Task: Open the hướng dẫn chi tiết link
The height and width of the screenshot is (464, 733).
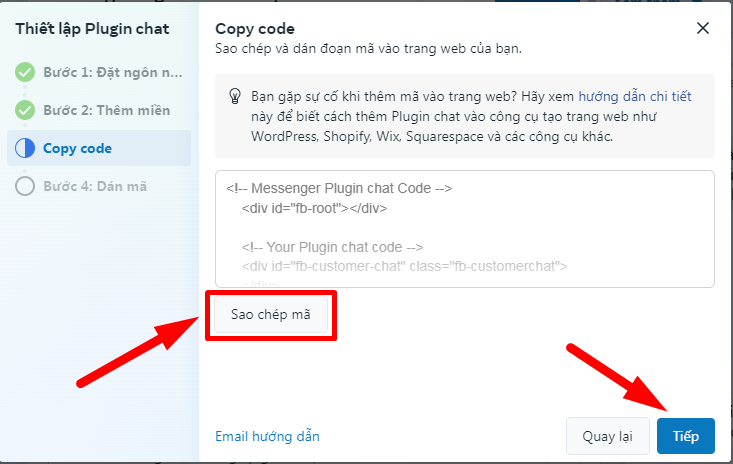Action: [634, 96]
